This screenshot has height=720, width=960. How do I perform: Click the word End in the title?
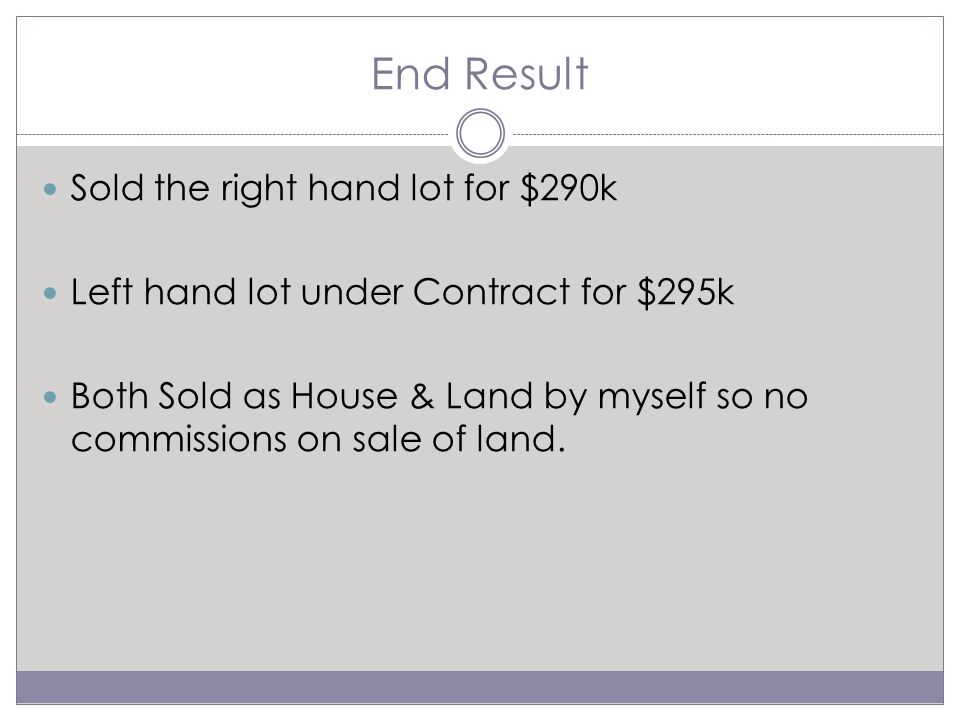[x=411, y=74]
